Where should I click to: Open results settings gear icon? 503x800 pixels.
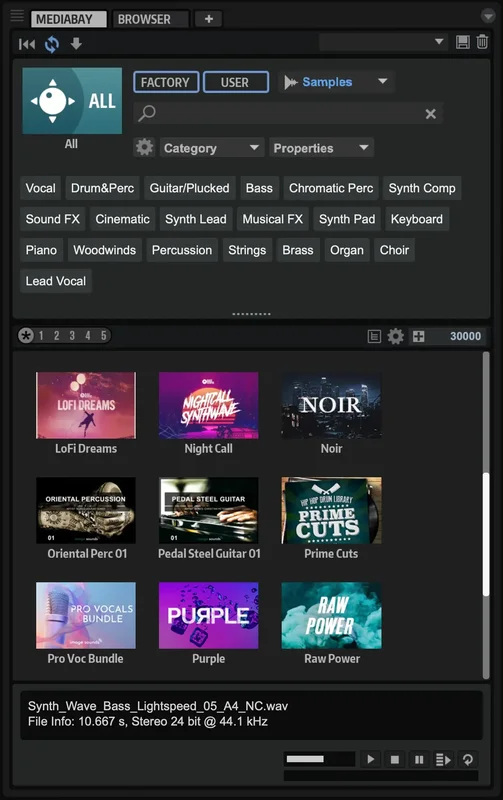coord(395,336)
